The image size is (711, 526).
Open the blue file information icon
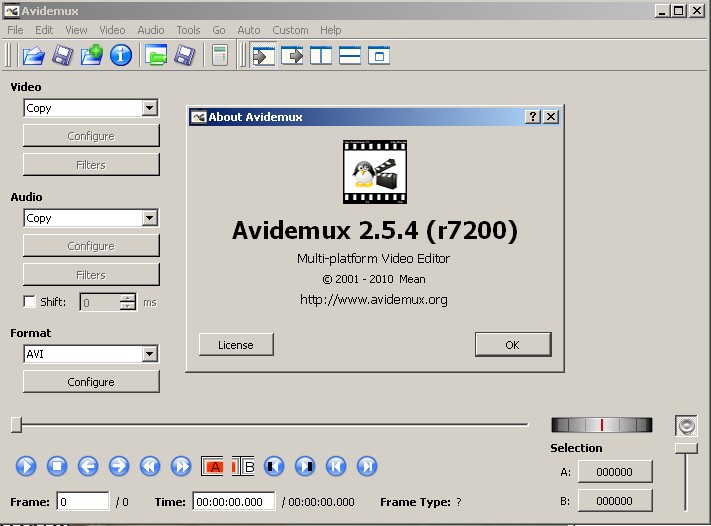[121, 55]
